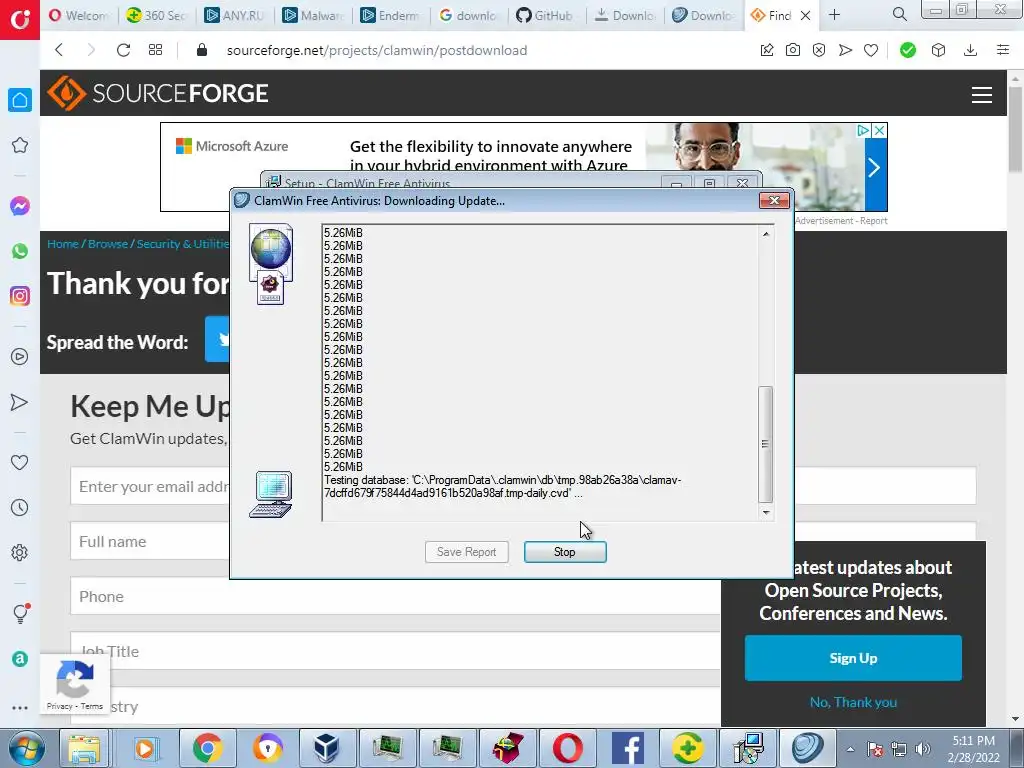Screen dimensions: 1024x768
Task: Open Chrome from the taskbar
Action: [x=207, y=748]
